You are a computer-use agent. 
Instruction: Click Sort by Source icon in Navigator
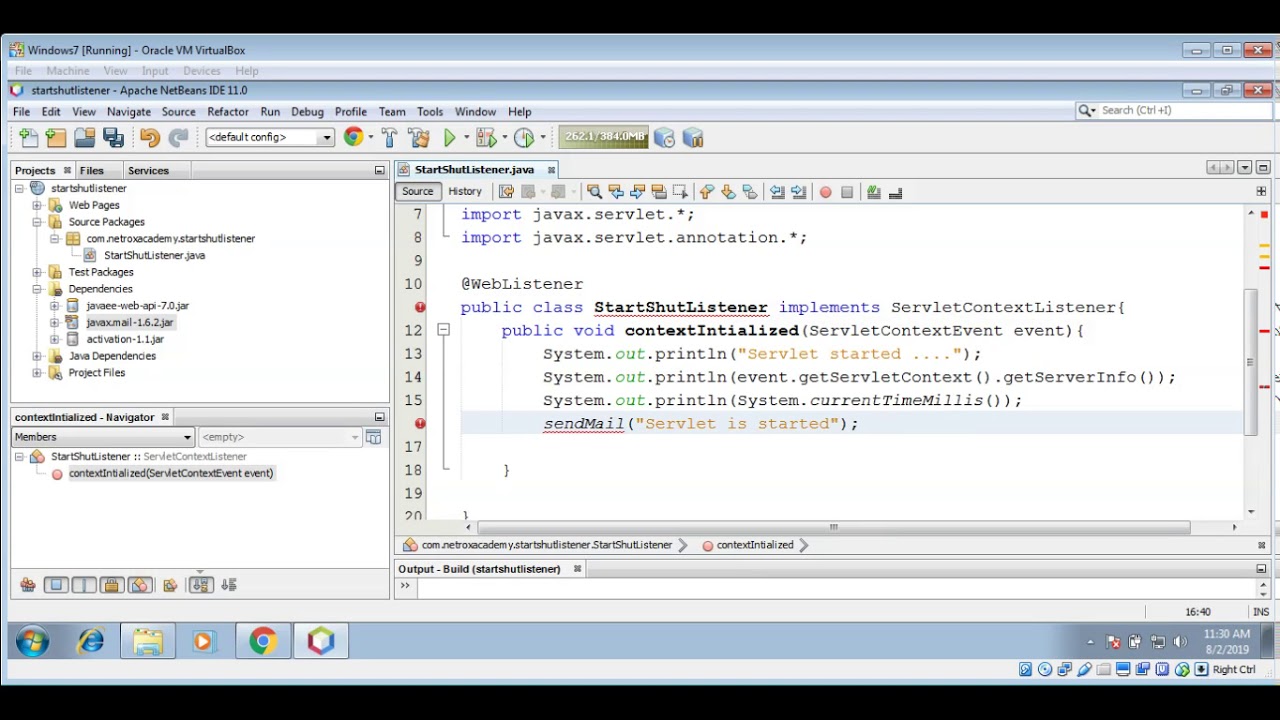(229, 585)
